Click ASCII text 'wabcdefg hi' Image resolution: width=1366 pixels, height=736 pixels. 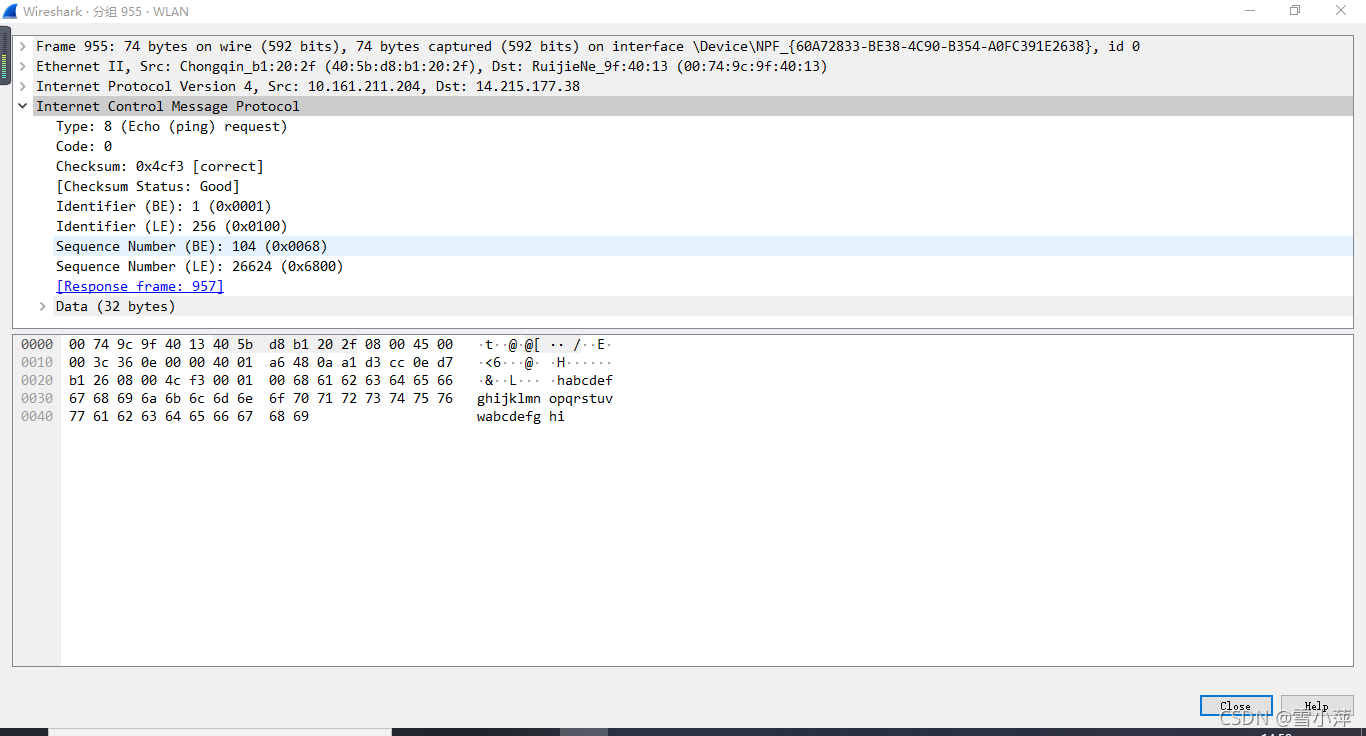click(521, 416)
